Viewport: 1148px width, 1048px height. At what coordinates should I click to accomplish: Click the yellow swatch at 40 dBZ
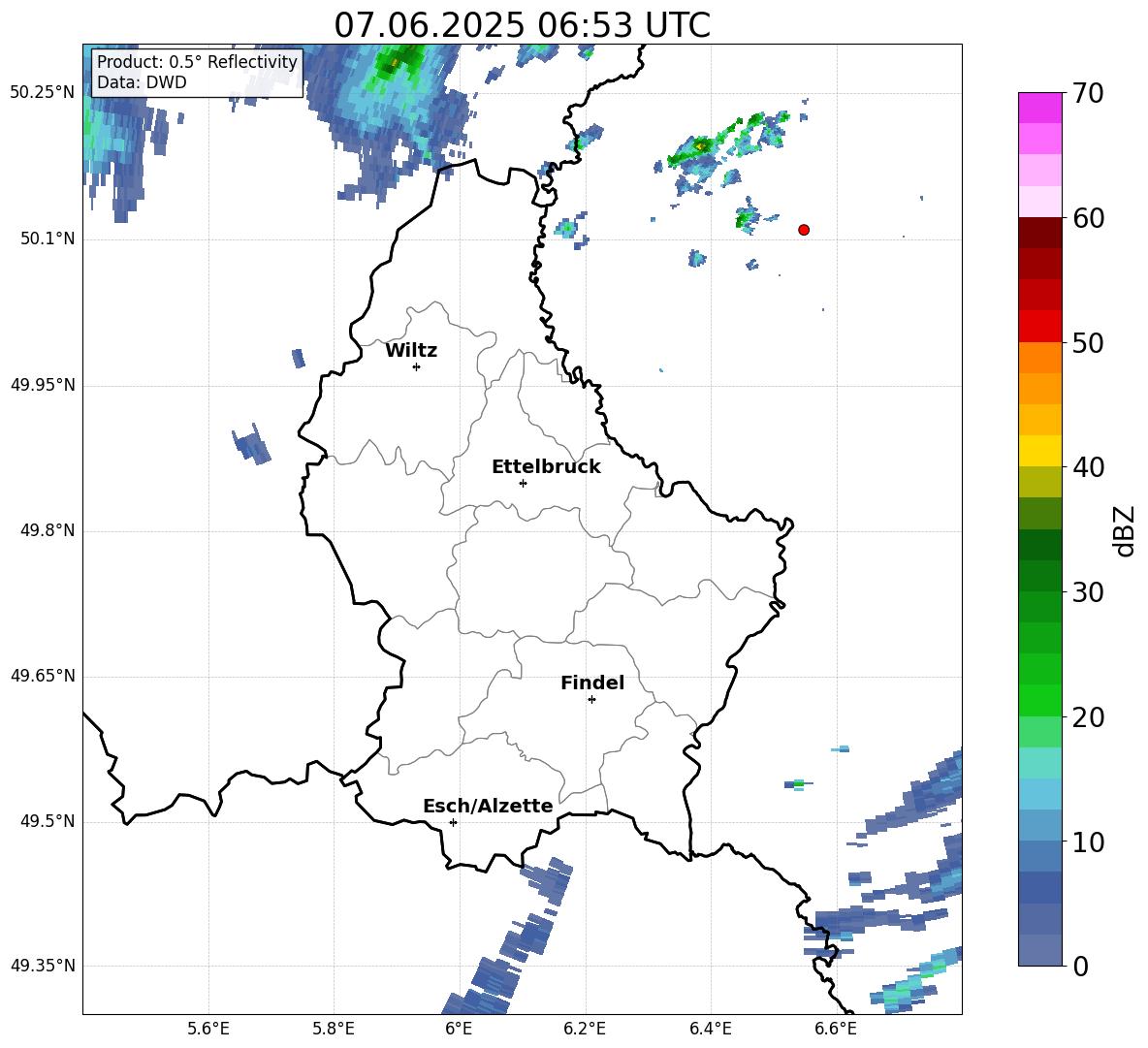[x=1039, y=451]
